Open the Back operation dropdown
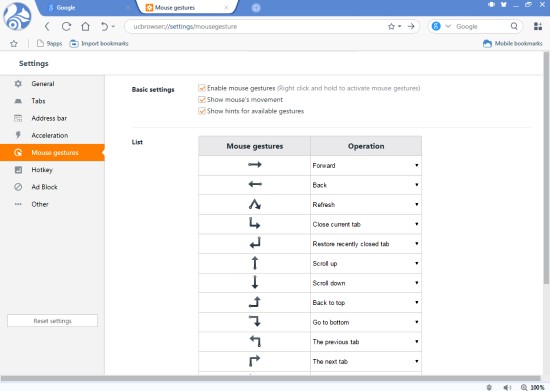Image resolution: width=550 pixels, height=391 pixels. click(x=366, y=185)
